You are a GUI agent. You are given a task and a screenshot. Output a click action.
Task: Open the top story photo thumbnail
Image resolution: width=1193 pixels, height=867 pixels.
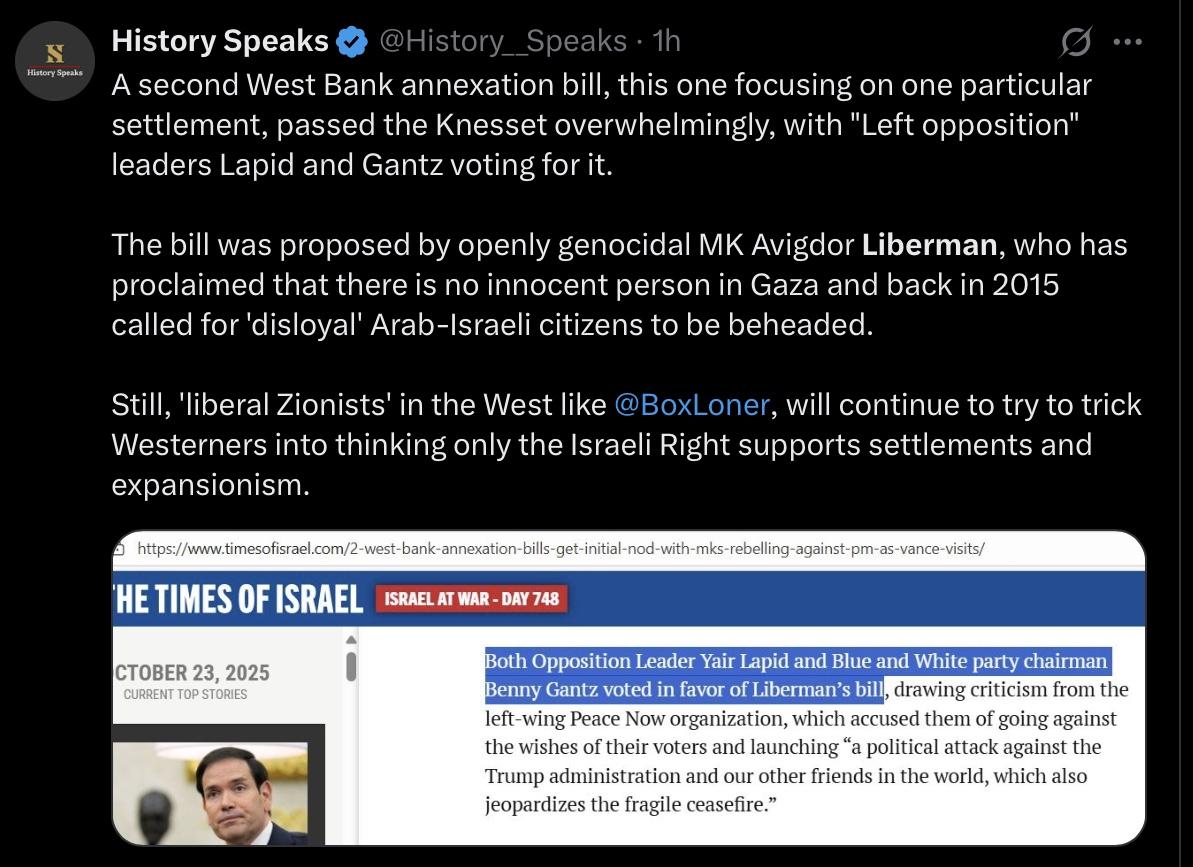(218, 785)
